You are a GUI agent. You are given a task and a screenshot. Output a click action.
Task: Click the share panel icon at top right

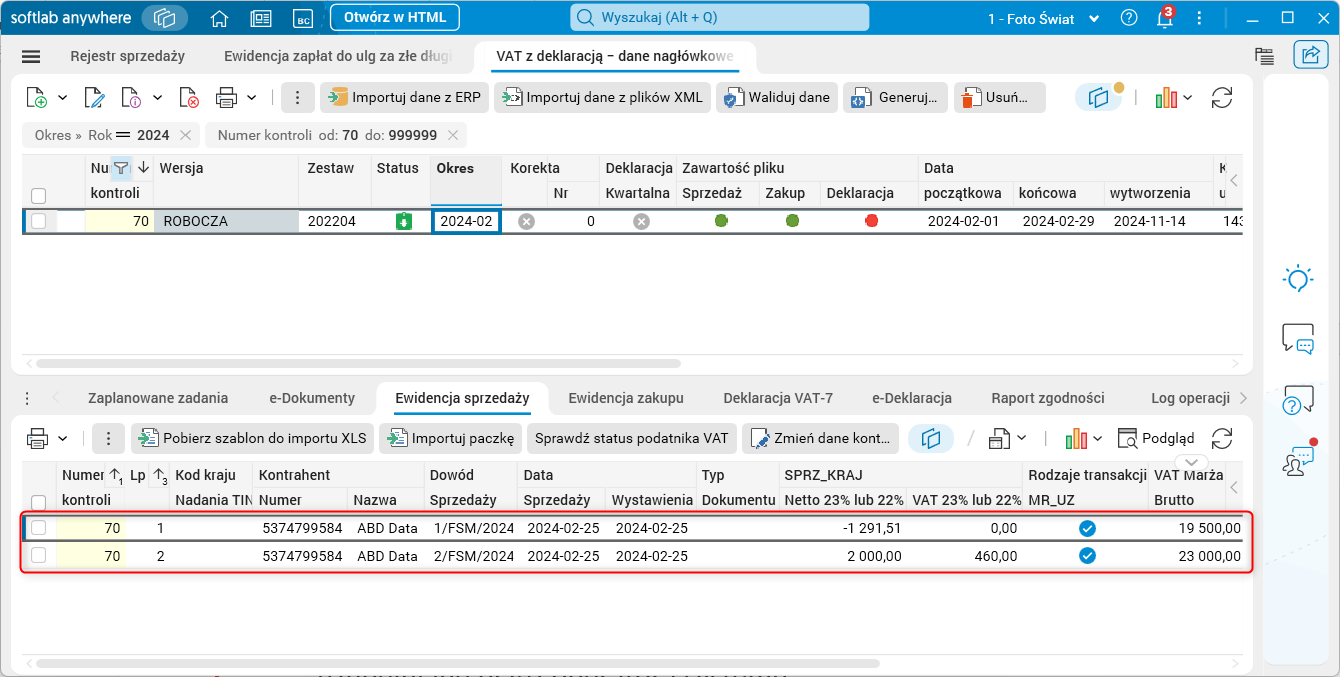1310,54
